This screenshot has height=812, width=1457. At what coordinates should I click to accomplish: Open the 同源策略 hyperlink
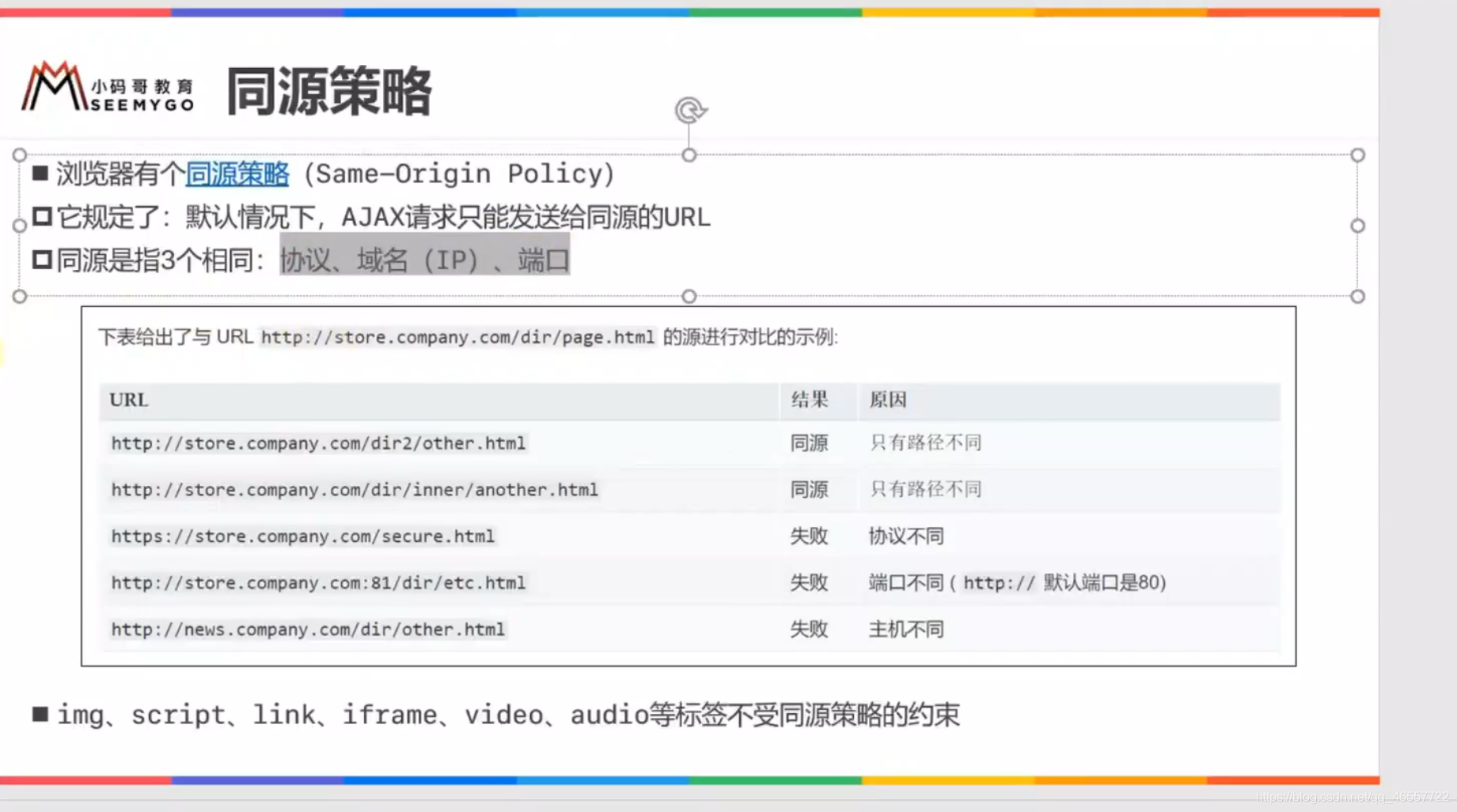pyautogui.click(x=237, y=174)
